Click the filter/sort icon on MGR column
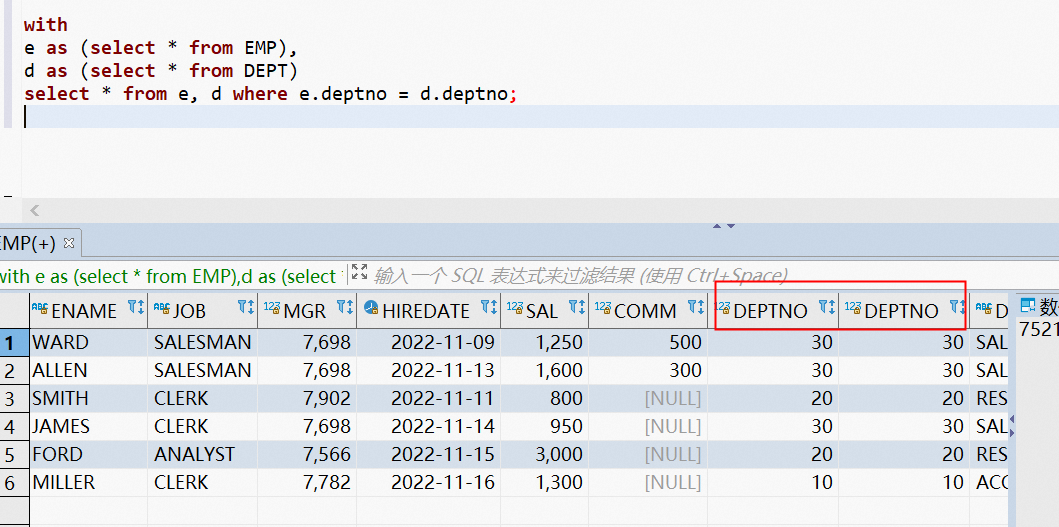Screen dimensions: 1059x527 (x=344, y=309)
